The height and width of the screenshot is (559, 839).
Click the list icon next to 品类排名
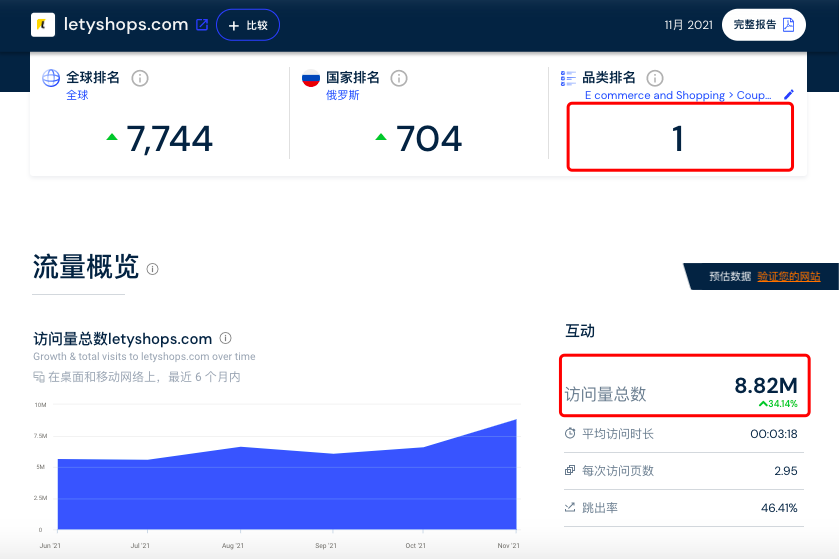coord(568,78)
